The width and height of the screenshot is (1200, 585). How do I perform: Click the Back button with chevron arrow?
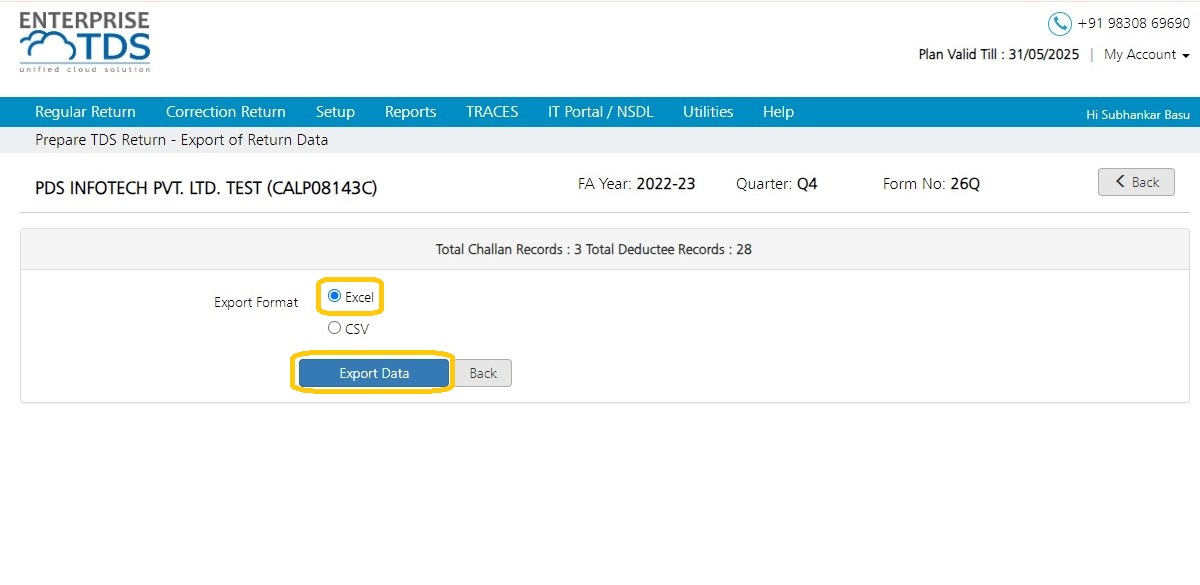point(1136,182)
